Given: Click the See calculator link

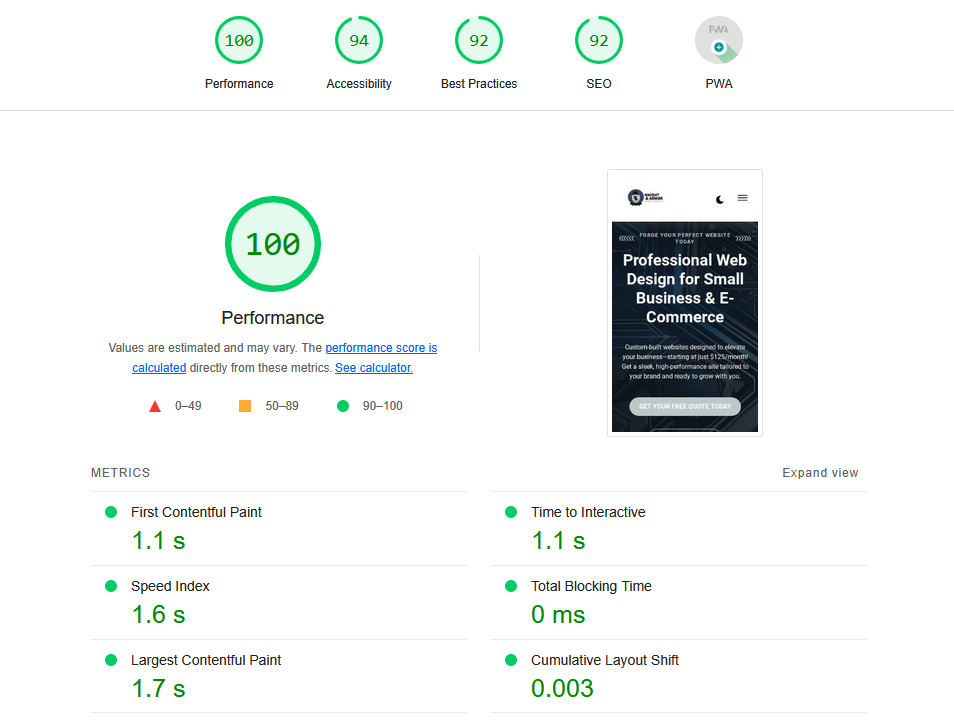Looking at the screenshot, I should (373, 367).
